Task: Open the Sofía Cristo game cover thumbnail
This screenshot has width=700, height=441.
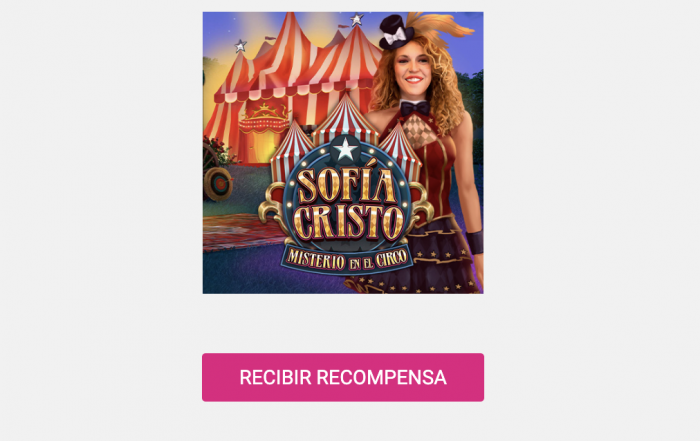Action: pos(343,153)
